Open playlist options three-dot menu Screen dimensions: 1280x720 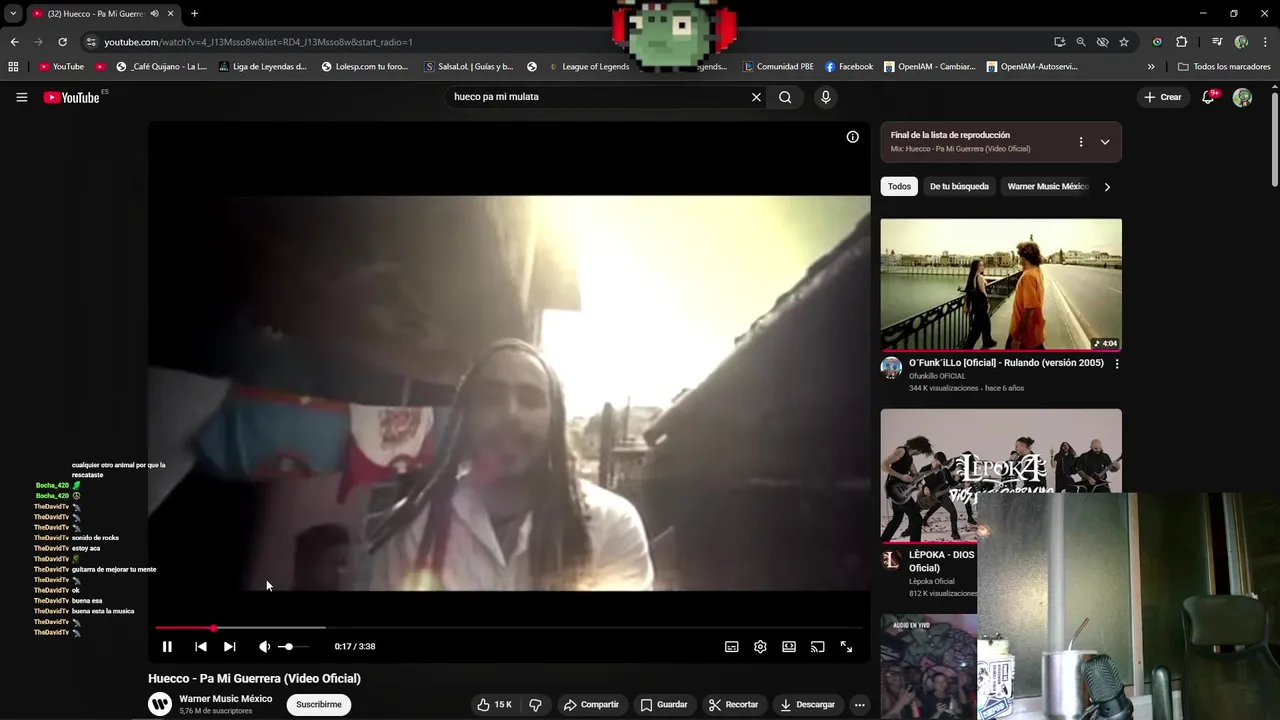point(1080,142)
